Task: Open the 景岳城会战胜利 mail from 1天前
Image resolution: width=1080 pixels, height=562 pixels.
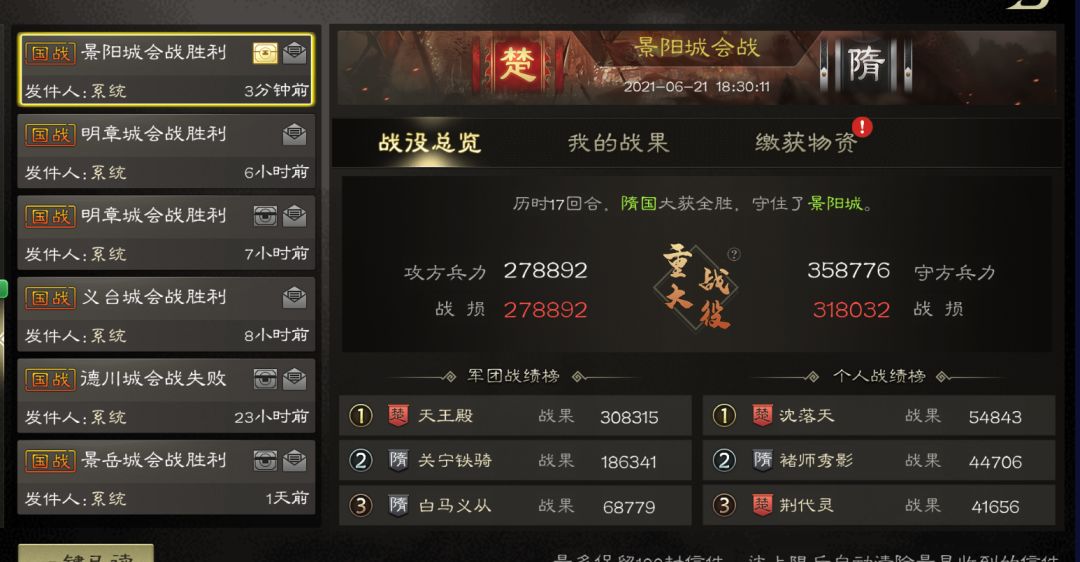Action: click(x=166, y=477)
